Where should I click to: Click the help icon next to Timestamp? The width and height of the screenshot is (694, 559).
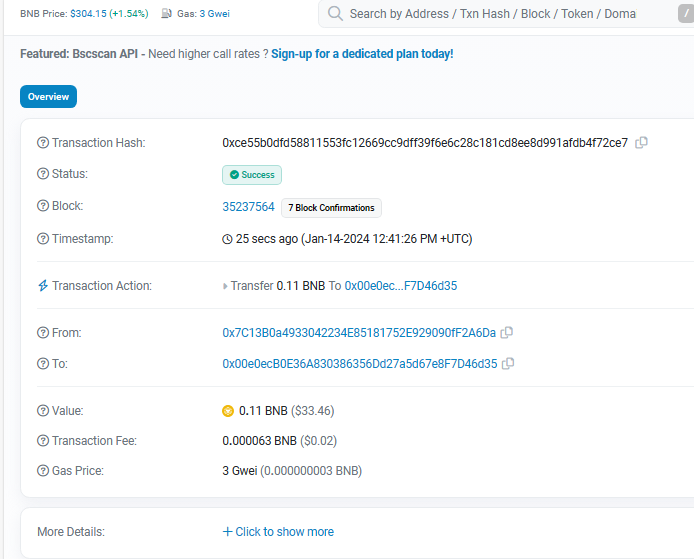click(43, 239)
